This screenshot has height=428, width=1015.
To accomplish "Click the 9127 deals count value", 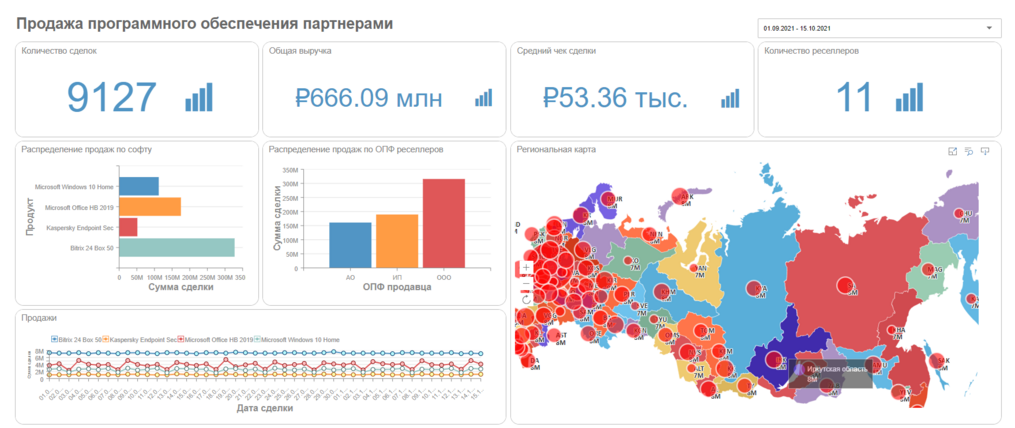I will (112, 97).
